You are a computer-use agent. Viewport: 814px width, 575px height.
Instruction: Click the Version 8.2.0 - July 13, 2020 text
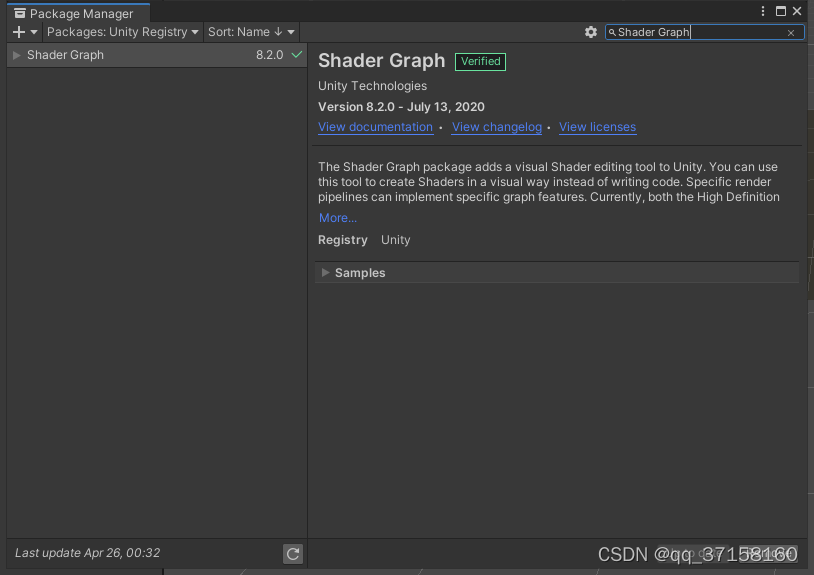tap(401, 107)
